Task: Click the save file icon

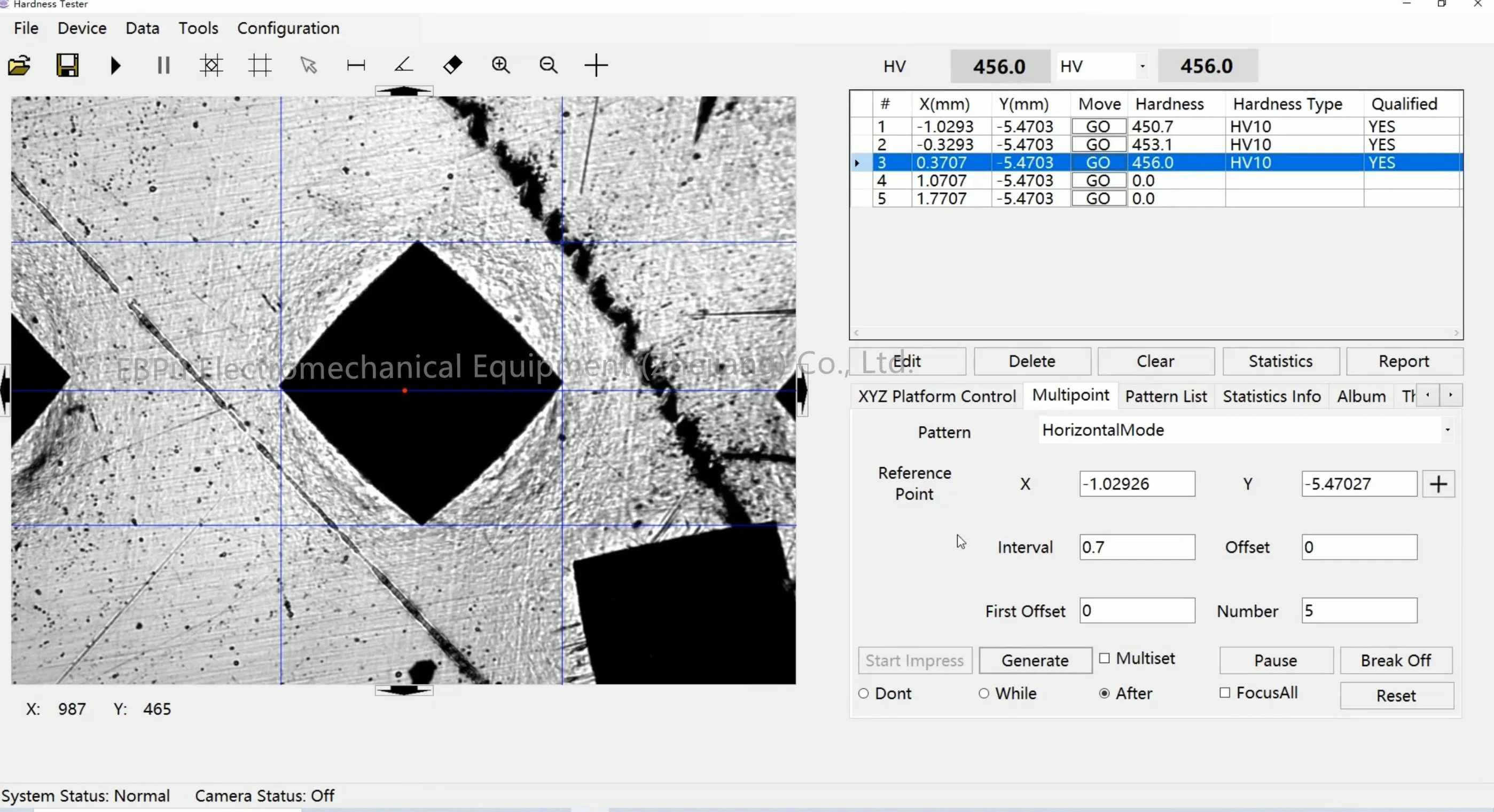Action: point(67,65)
